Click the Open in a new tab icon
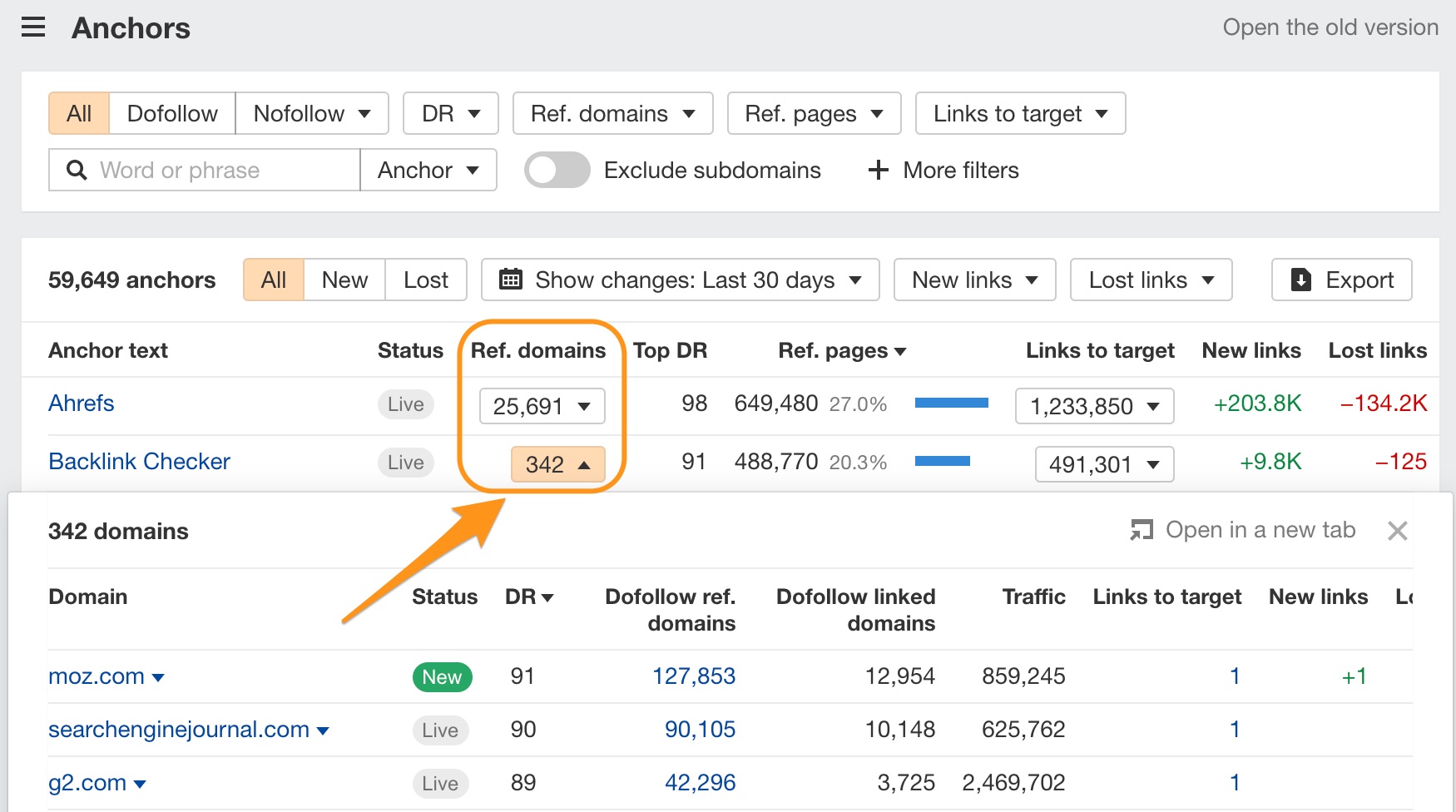Screen dimensions: 1456x812 [x=1142, y=530]
